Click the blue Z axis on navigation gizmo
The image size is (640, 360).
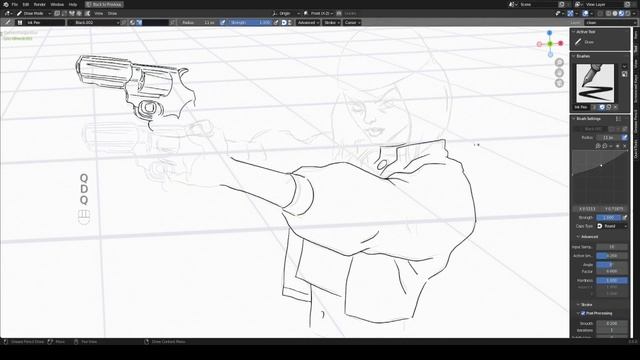pos(549,33)
